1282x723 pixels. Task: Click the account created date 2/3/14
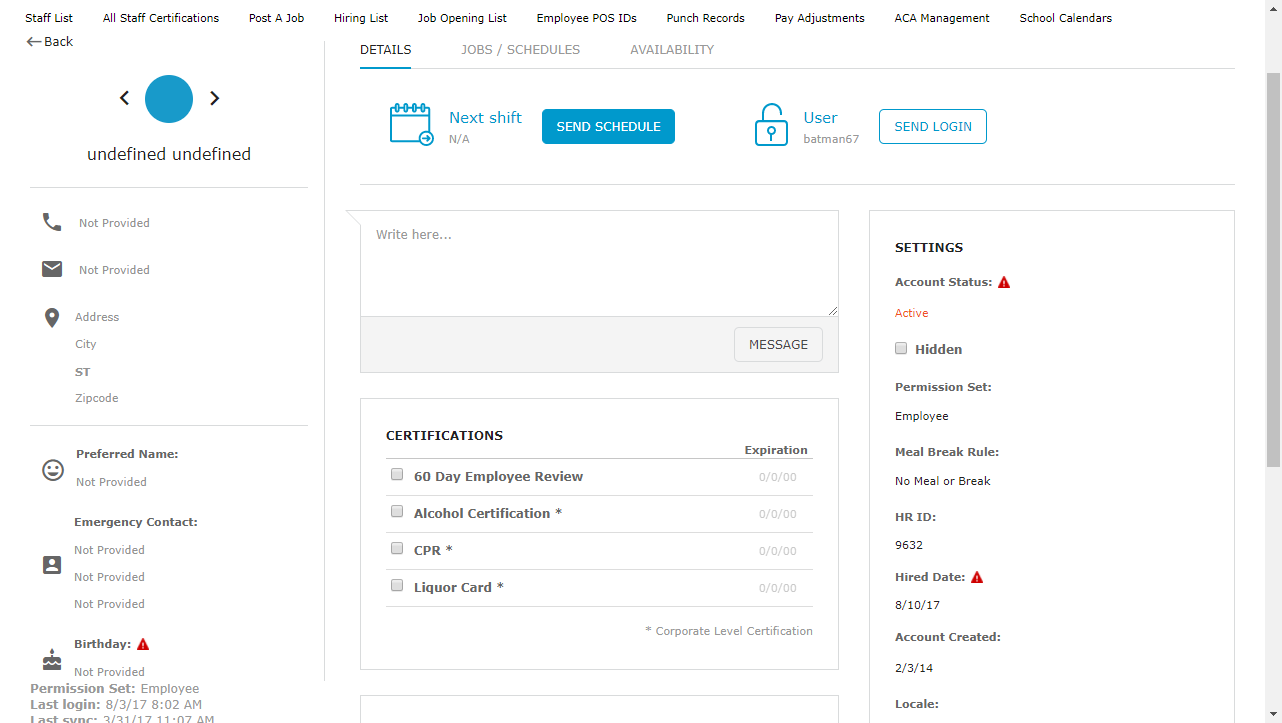914,668
